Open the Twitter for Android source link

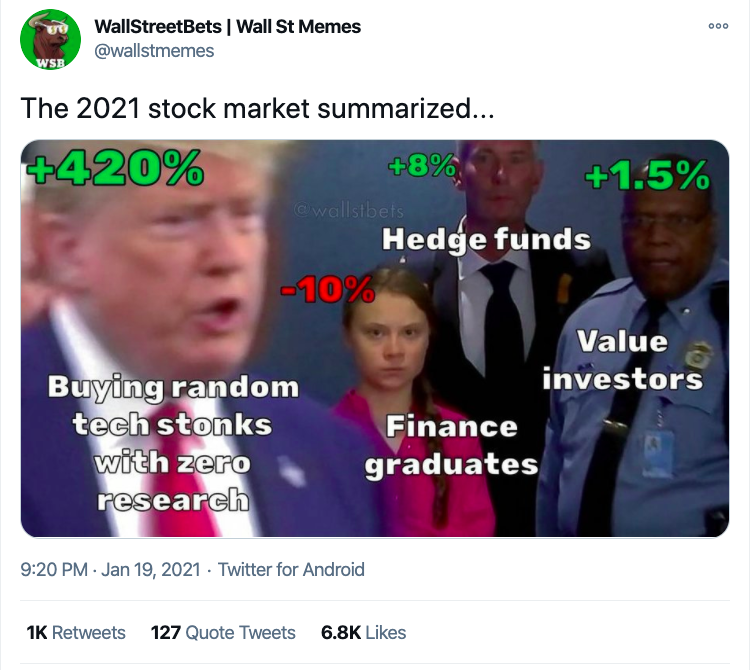[x=291, y=570]
